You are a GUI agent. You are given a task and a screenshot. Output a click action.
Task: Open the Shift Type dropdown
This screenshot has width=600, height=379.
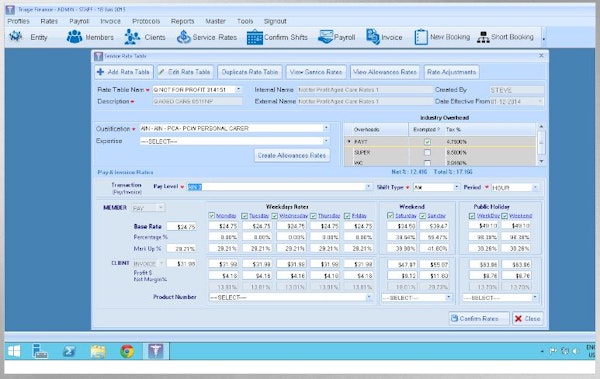456,187
